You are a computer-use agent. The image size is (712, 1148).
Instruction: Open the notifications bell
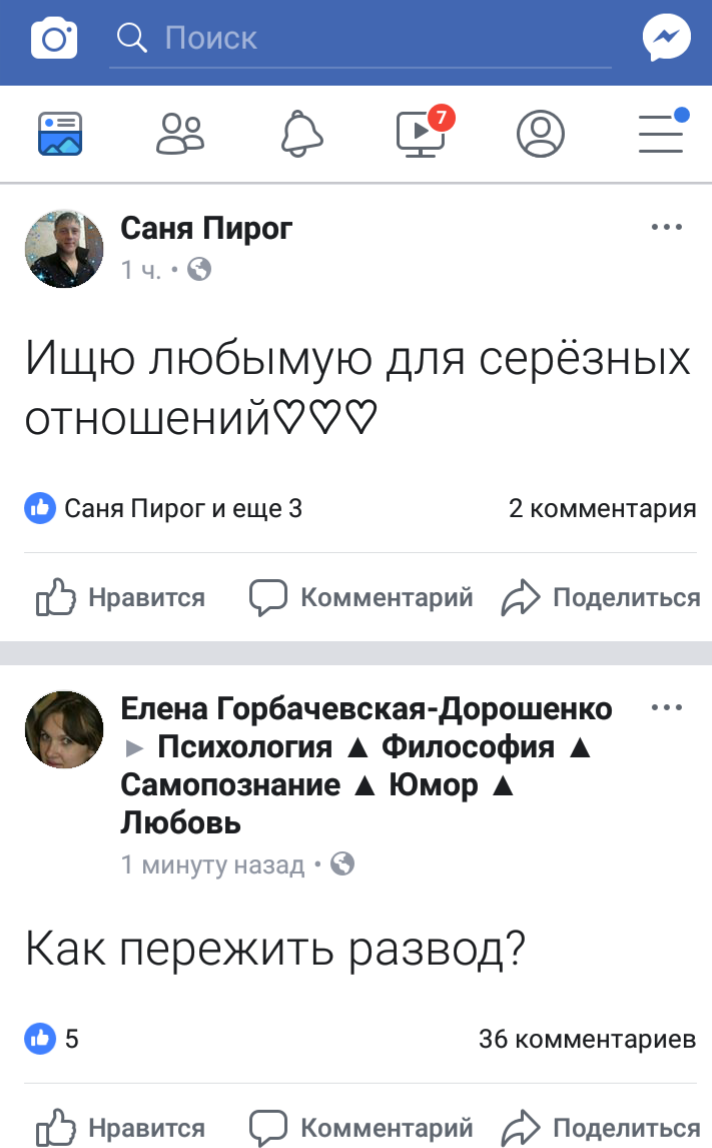pyautogui.click(x=300, y=134)
